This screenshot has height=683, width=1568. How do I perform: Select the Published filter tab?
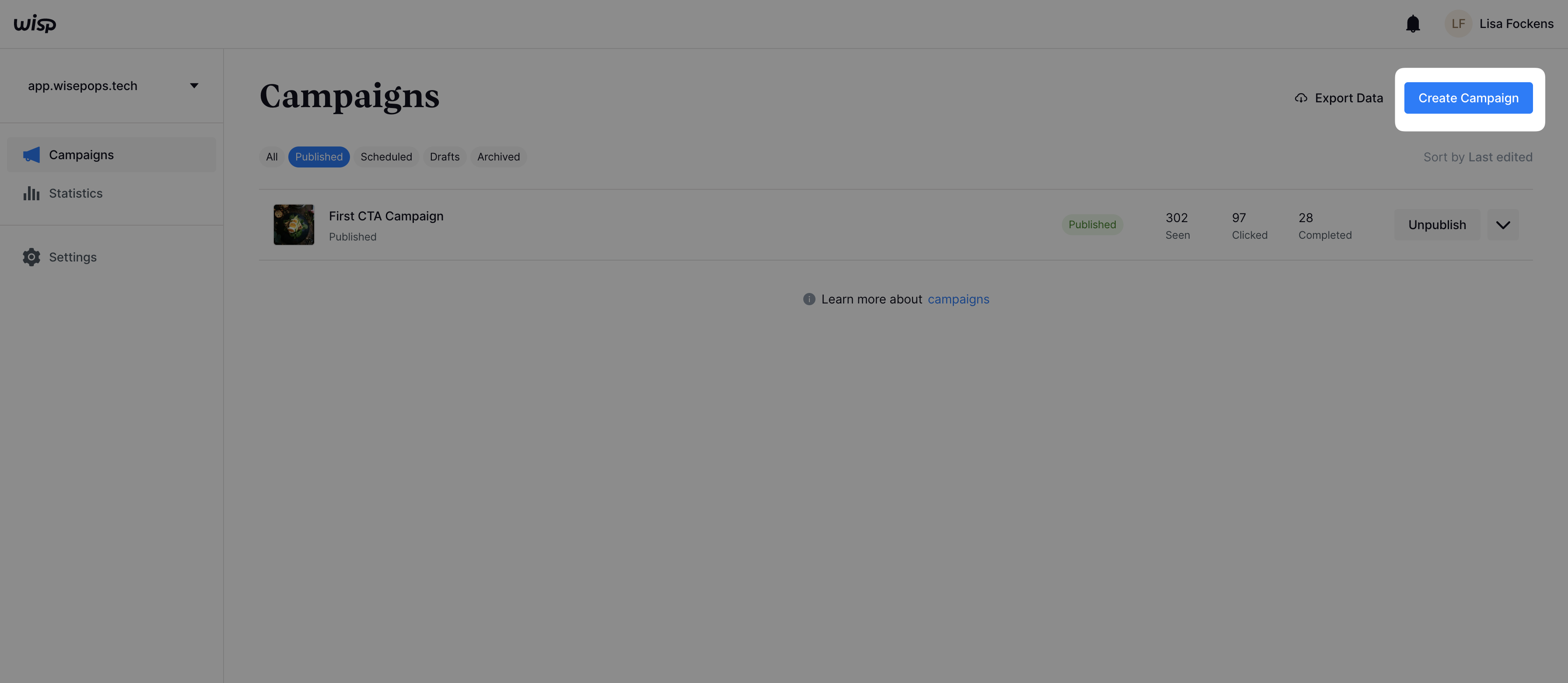coord(319,157)
